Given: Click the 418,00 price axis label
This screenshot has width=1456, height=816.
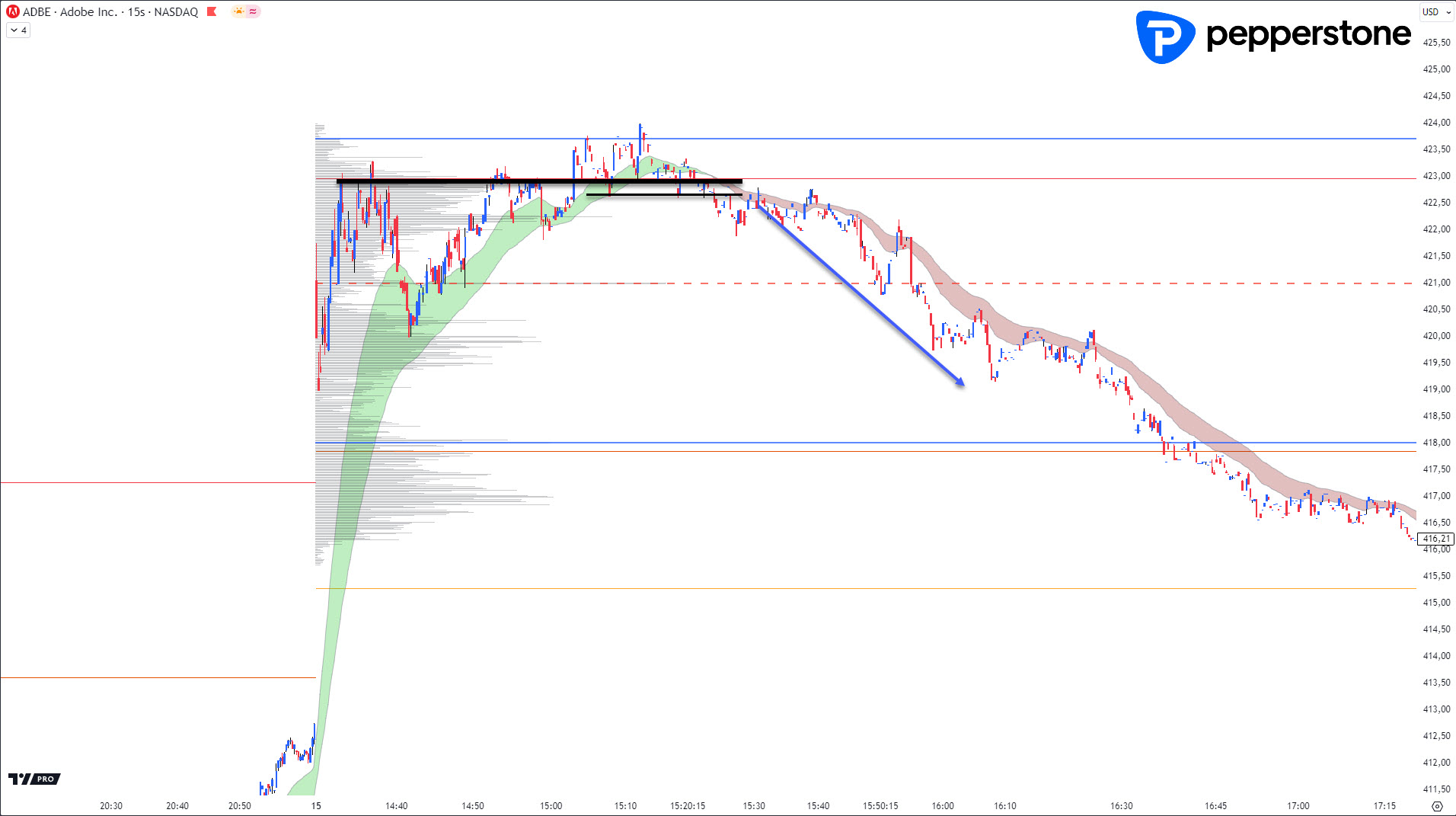Looking at the screenshot, I should click(1436, 443).
